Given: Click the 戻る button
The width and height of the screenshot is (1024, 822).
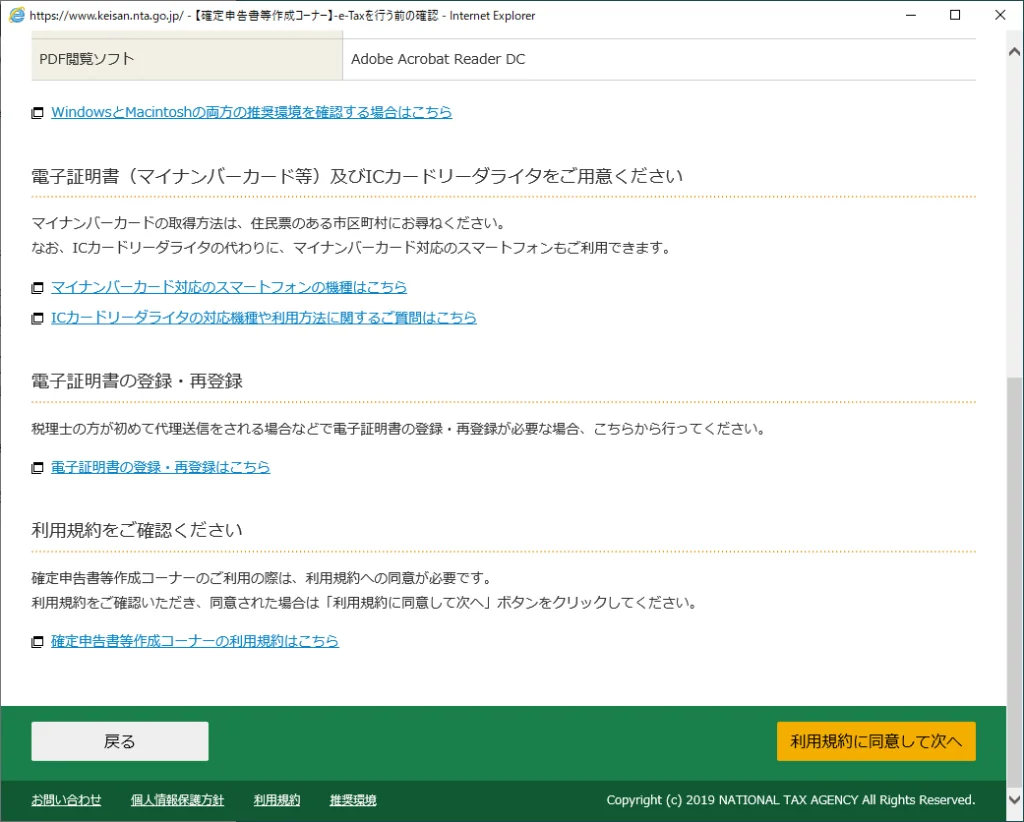Looking at the screenshot, I should click(120, 741).
